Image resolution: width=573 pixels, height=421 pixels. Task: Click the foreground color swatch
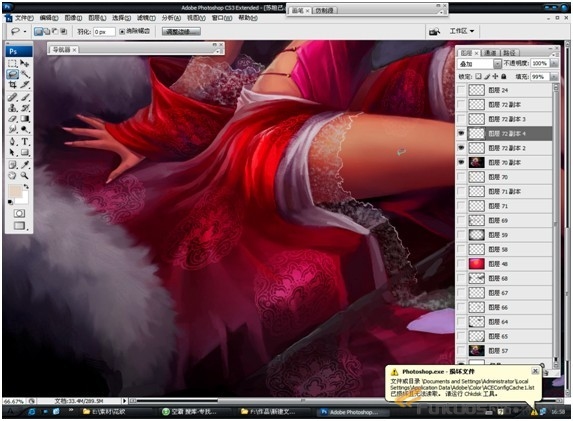pos(15,191)
